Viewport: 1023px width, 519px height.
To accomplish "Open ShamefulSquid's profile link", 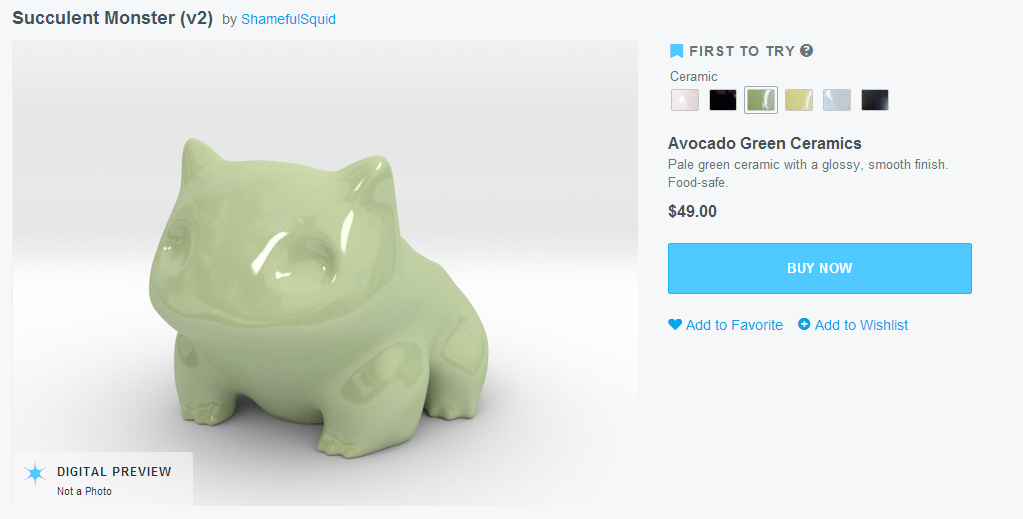I will tap(288, 19).
